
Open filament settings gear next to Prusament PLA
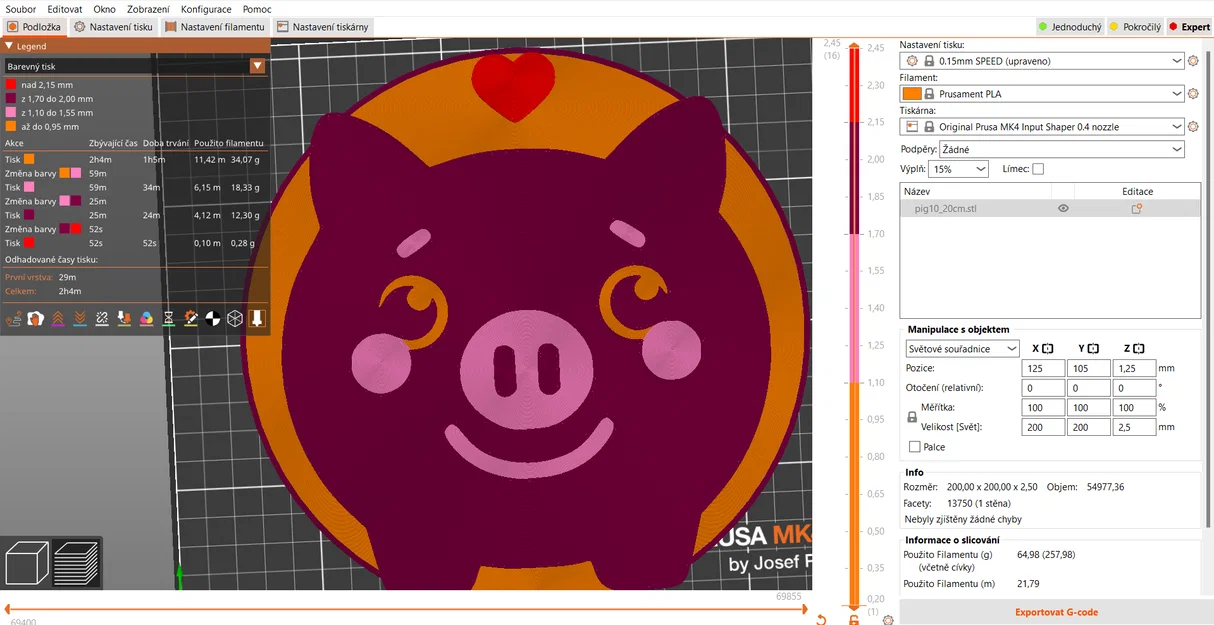click(1193, 94)
